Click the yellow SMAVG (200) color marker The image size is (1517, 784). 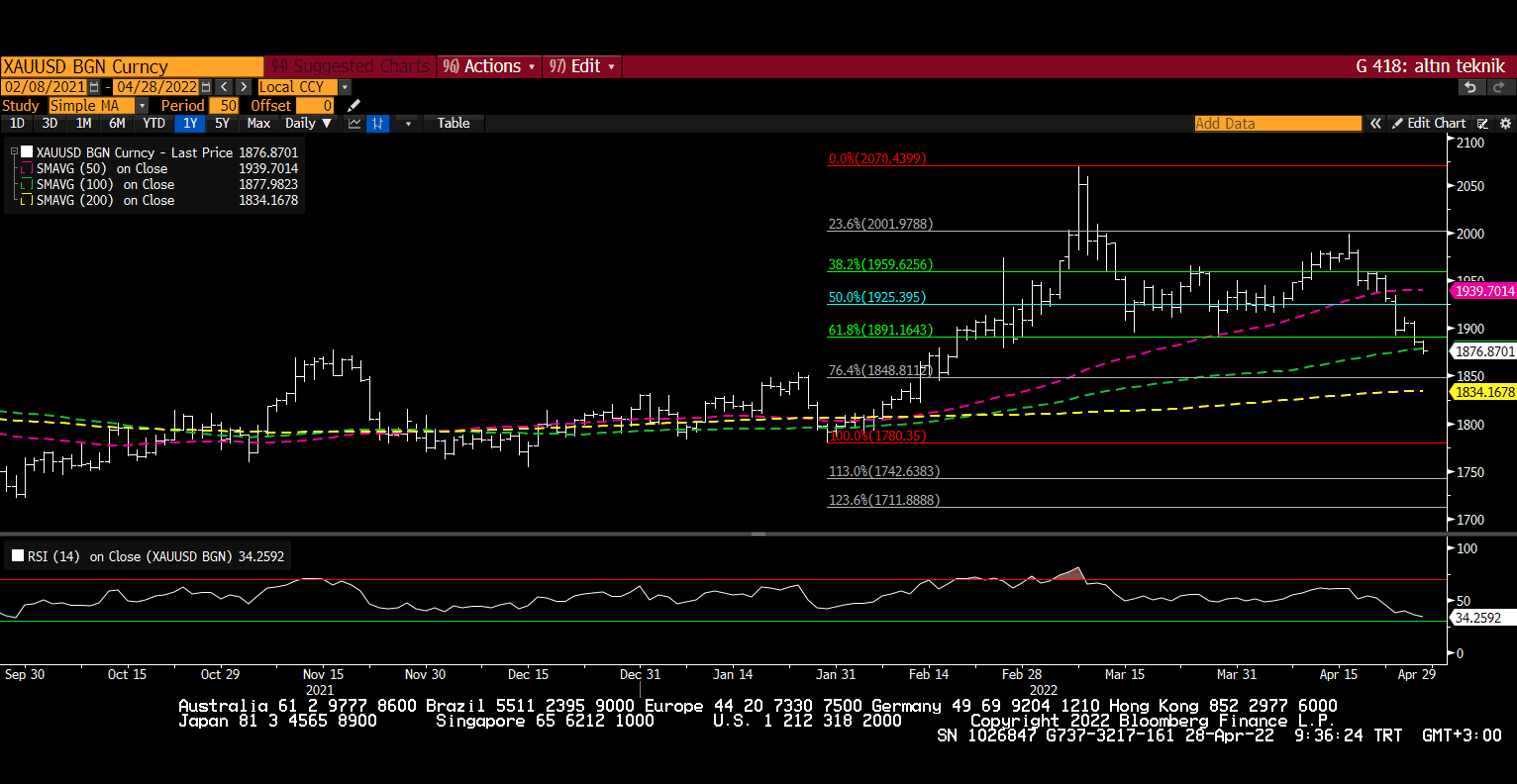click(27, 200)
